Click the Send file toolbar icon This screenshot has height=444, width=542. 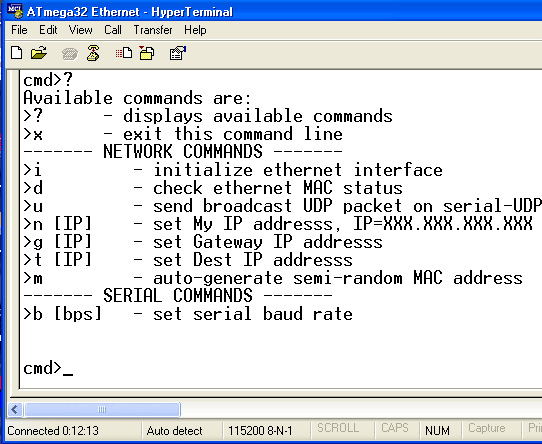coord(124,53)
